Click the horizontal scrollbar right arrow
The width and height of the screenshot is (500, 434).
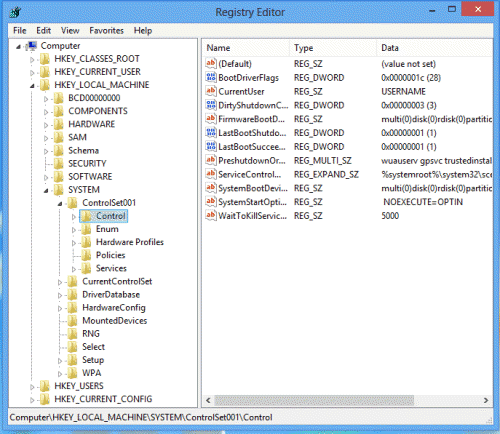pyautogui.click(x=486, y=400)
